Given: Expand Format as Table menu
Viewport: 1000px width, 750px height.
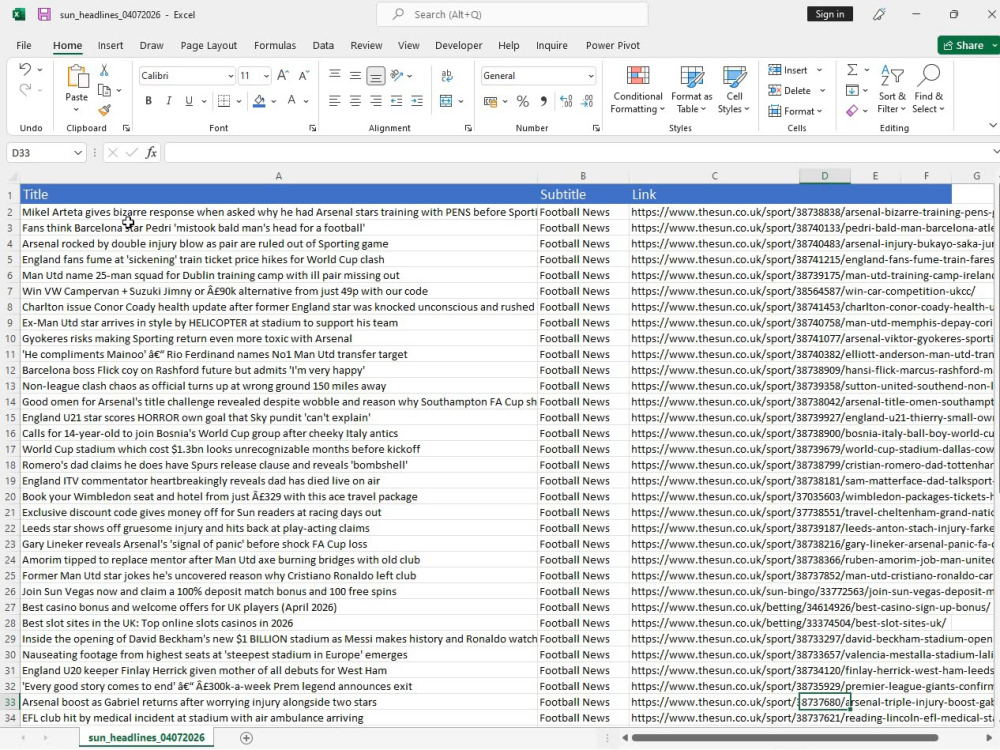Looking at the screenshot, I should [x=691, y=90].
